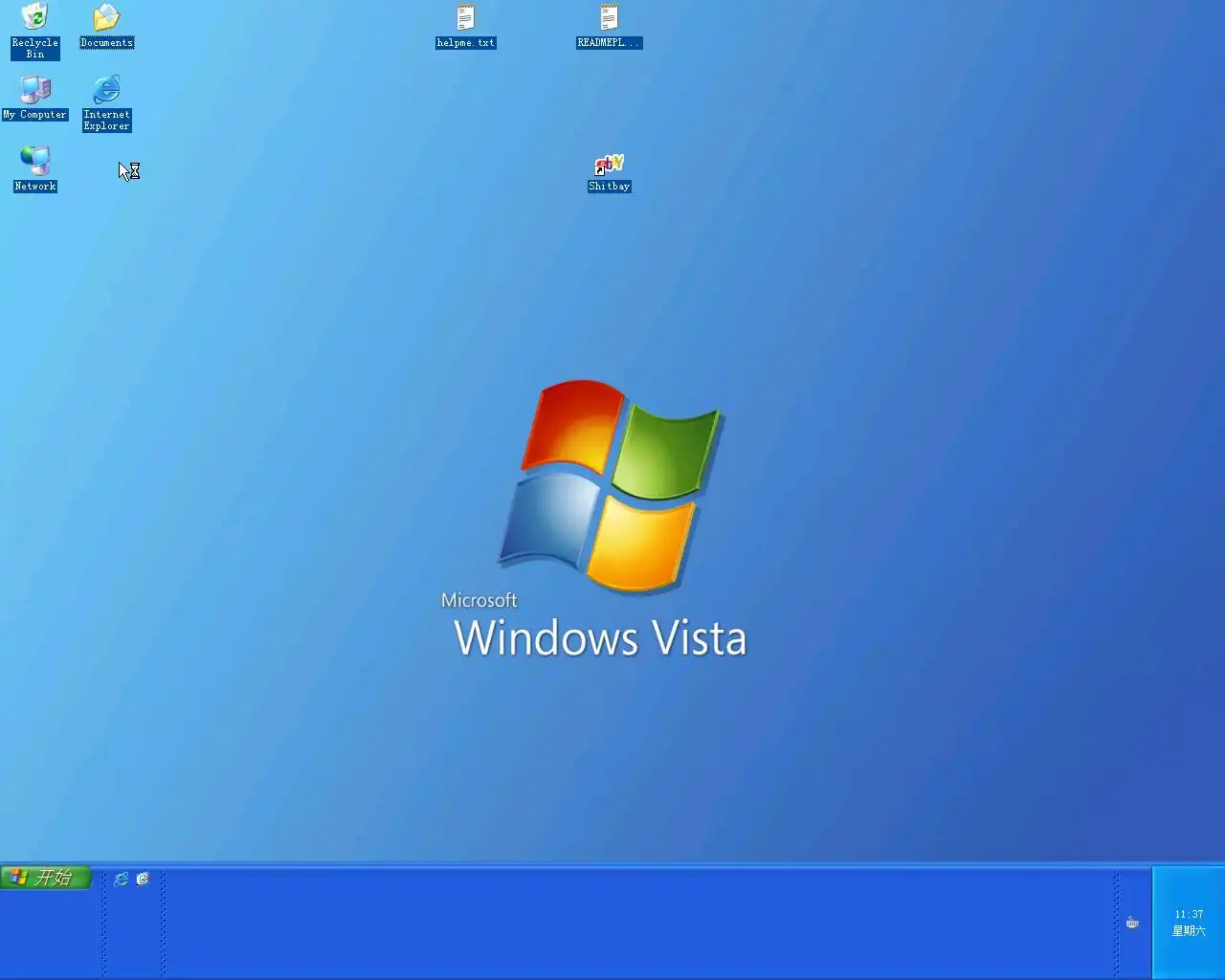Launch Internet Explorer from quick launch bar

[122, 879]
